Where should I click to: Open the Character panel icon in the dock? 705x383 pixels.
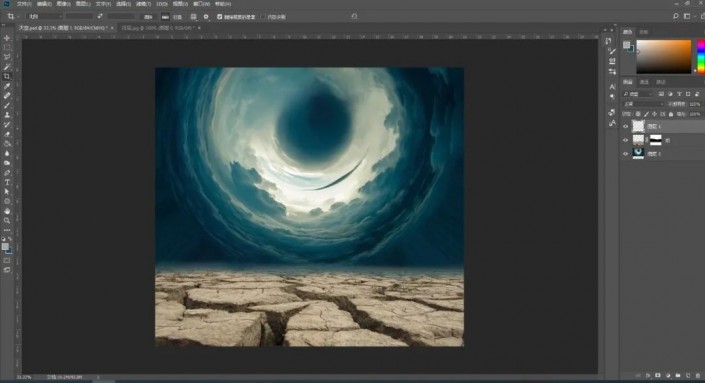612,86
